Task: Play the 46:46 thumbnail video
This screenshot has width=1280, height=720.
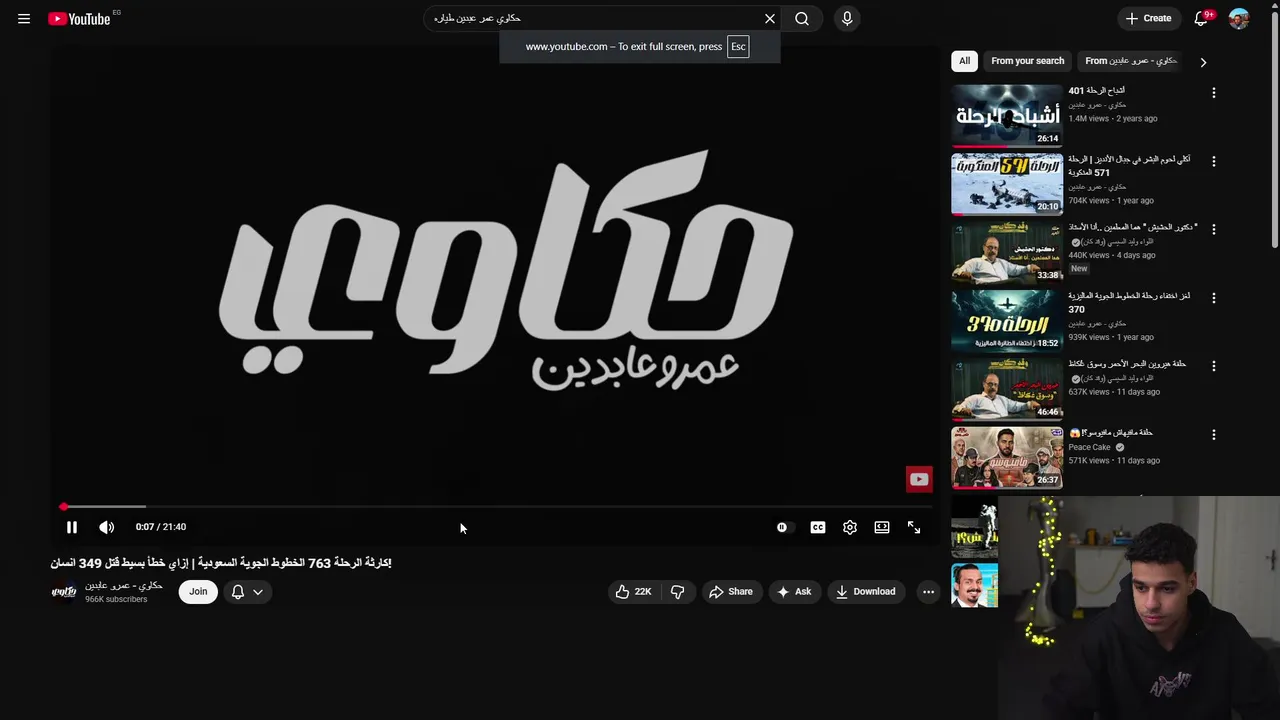Action: point(1007,388)
